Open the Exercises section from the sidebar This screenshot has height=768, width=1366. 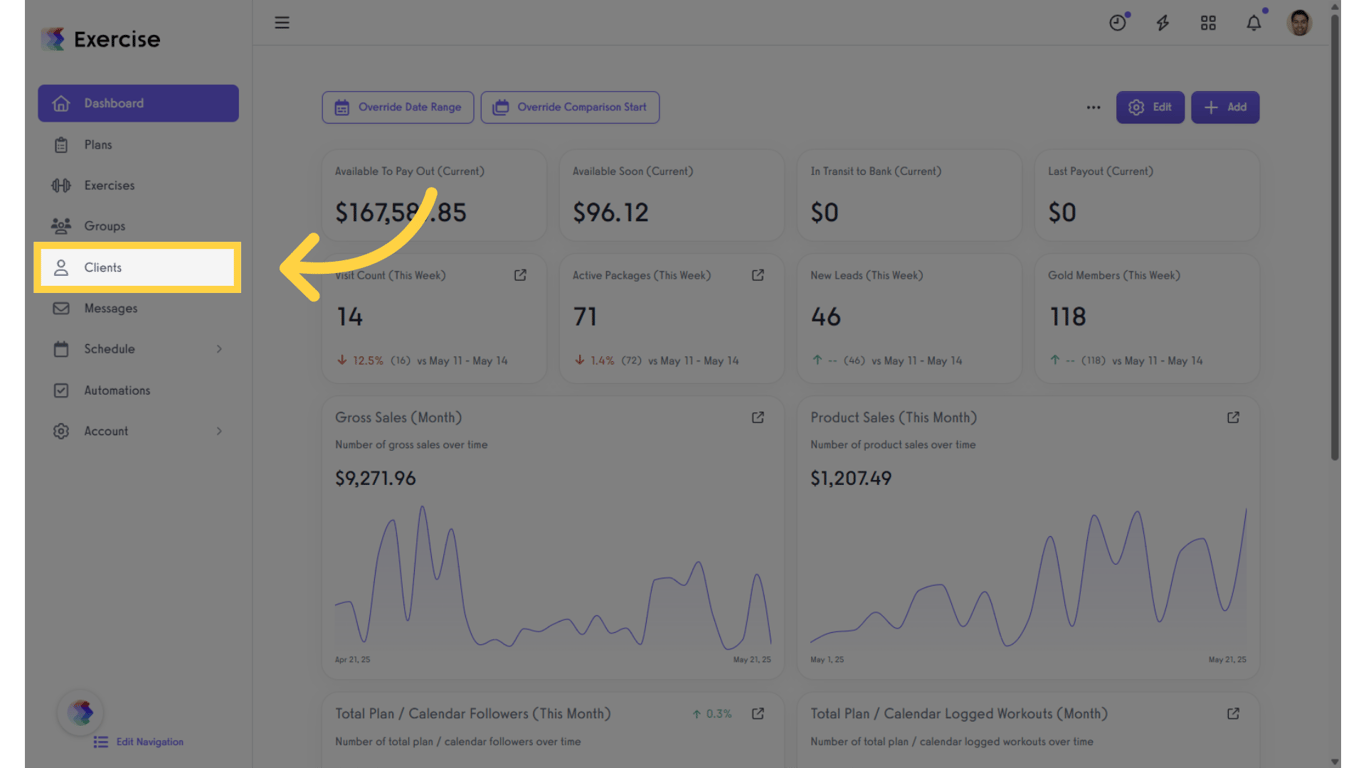pos(108,185)
